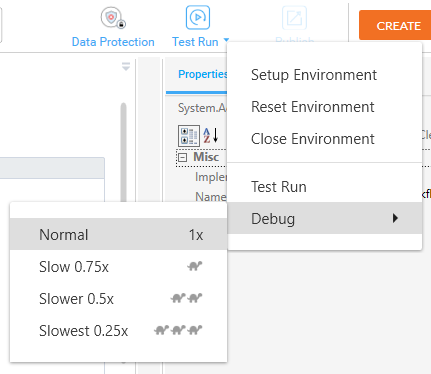Click the orange CREATE button
This screenshot has height=374, width=431.
(x=395, y=25)
